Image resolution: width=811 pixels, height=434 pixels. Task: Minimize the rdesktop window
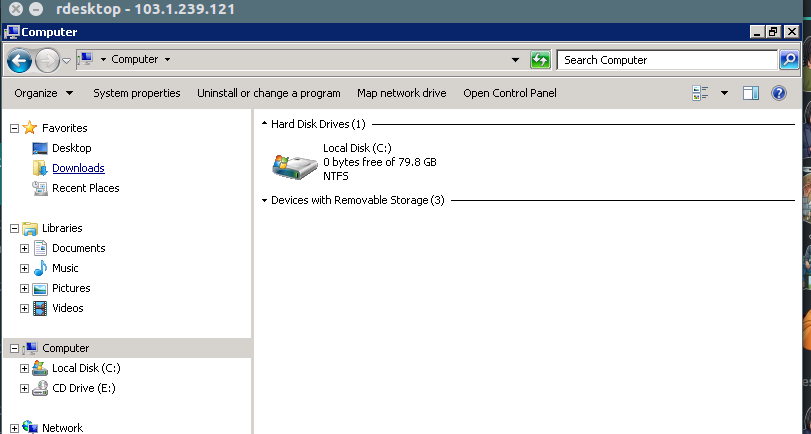pos(36,9)
